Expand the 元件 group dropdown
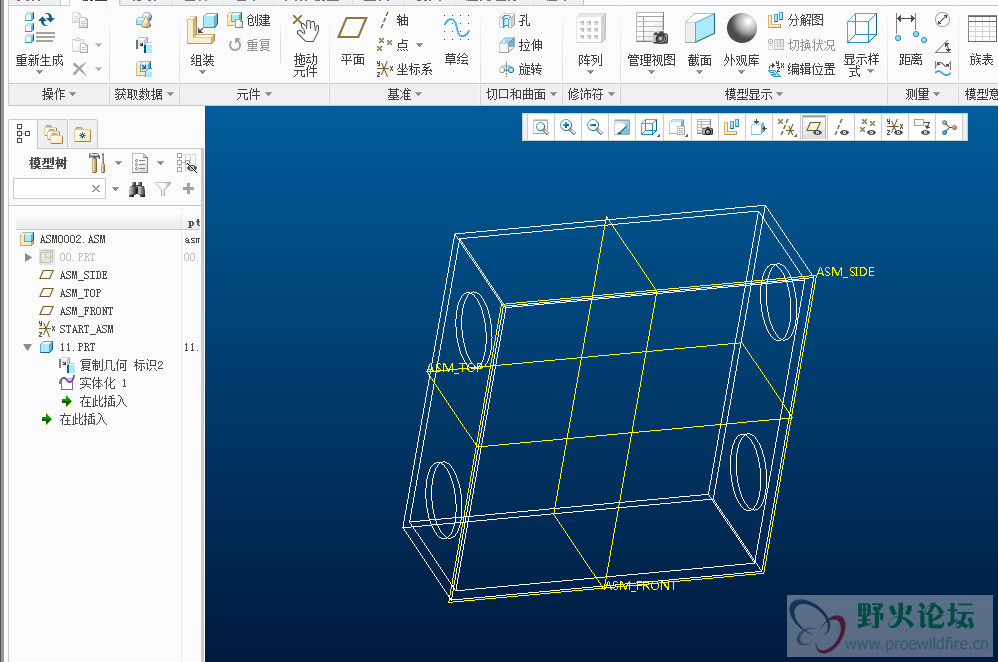The width and height of the screenshot is (998, 662). coord(254,94)
